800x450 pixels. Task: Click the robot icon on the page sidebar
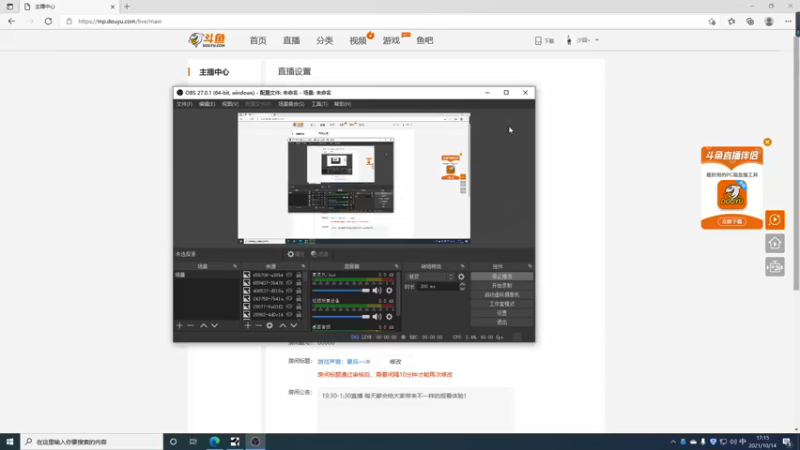[x=775, y=267]
